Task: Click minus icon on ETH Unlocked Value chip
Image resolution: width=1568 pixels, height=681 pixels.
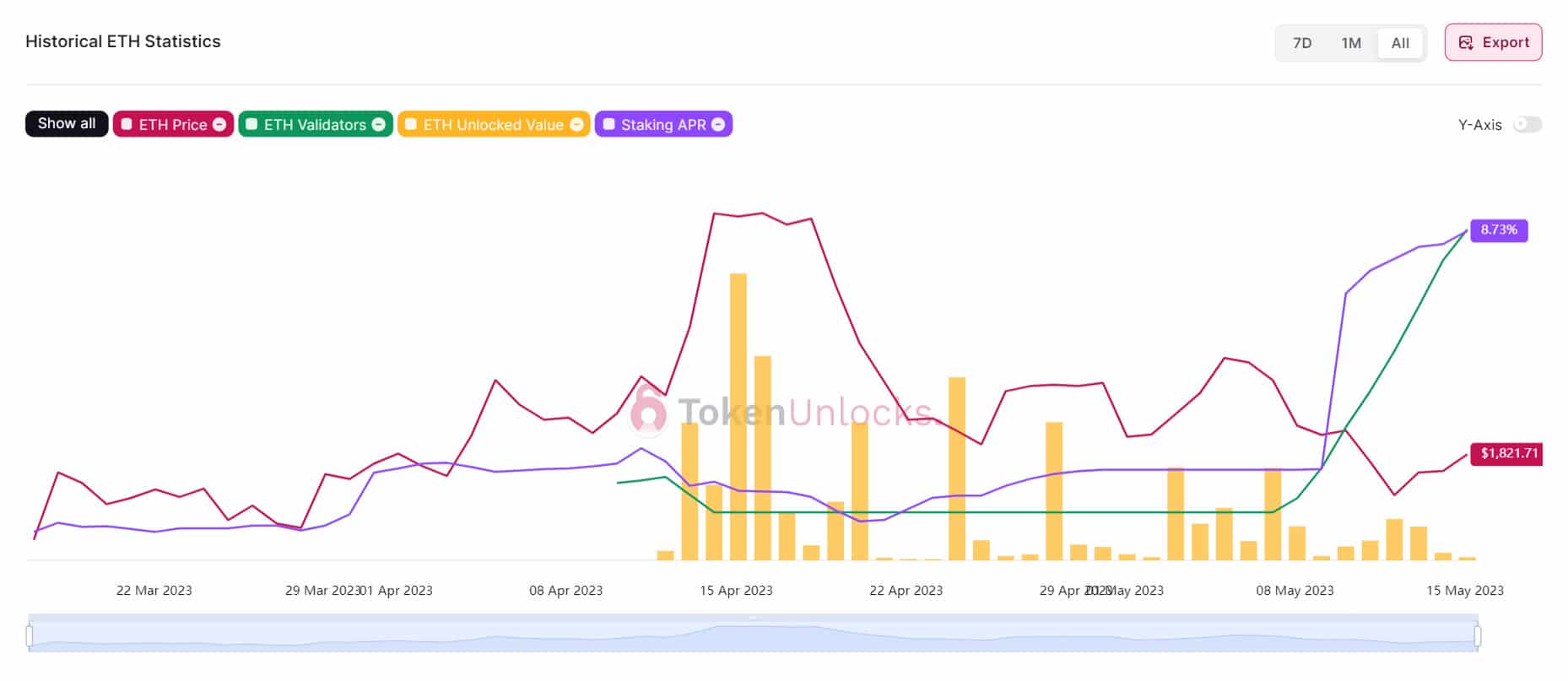Action: (x=576, y=125)
